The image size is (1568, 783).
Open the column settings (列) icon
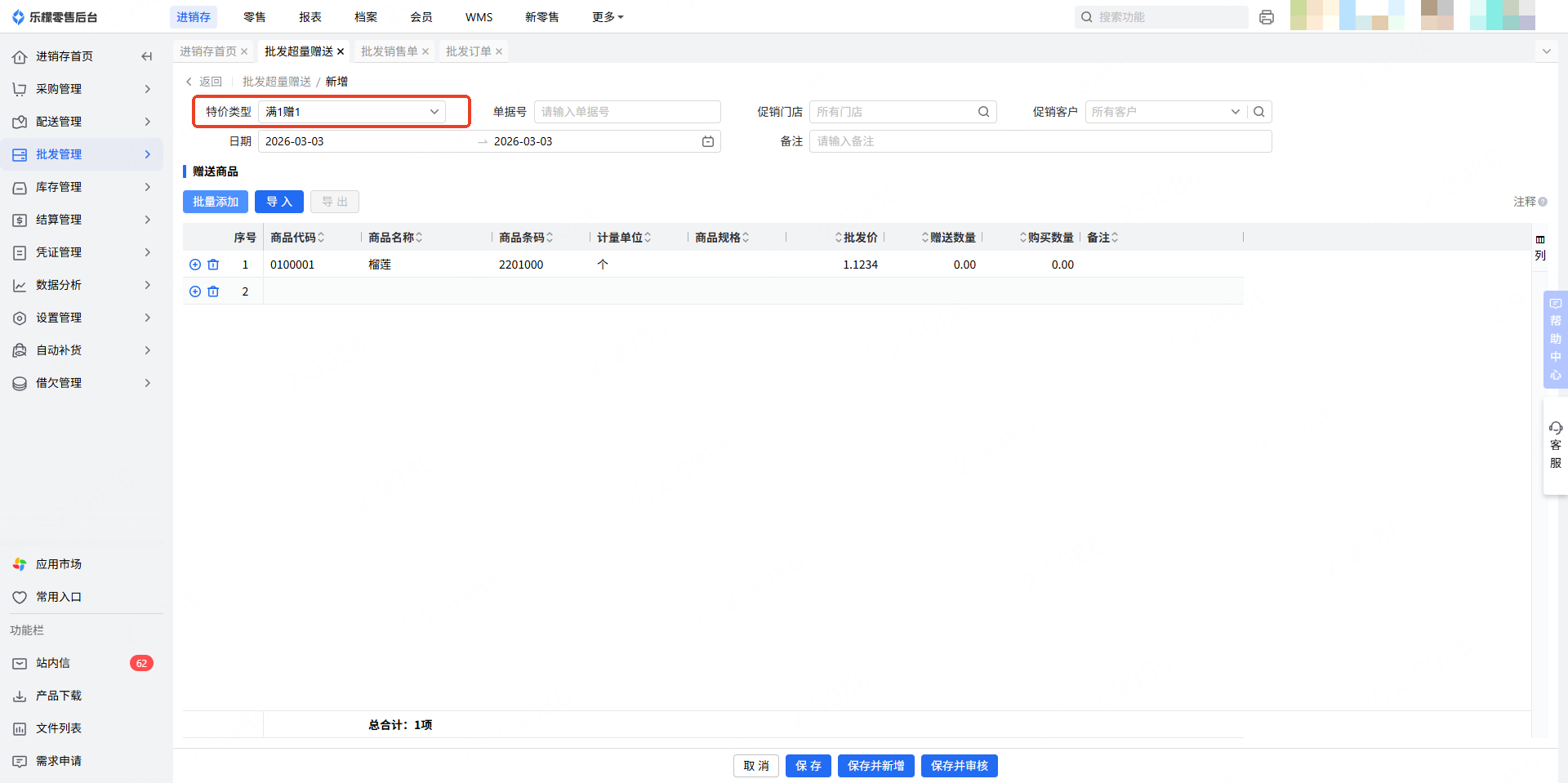(x=1540, y=247)
